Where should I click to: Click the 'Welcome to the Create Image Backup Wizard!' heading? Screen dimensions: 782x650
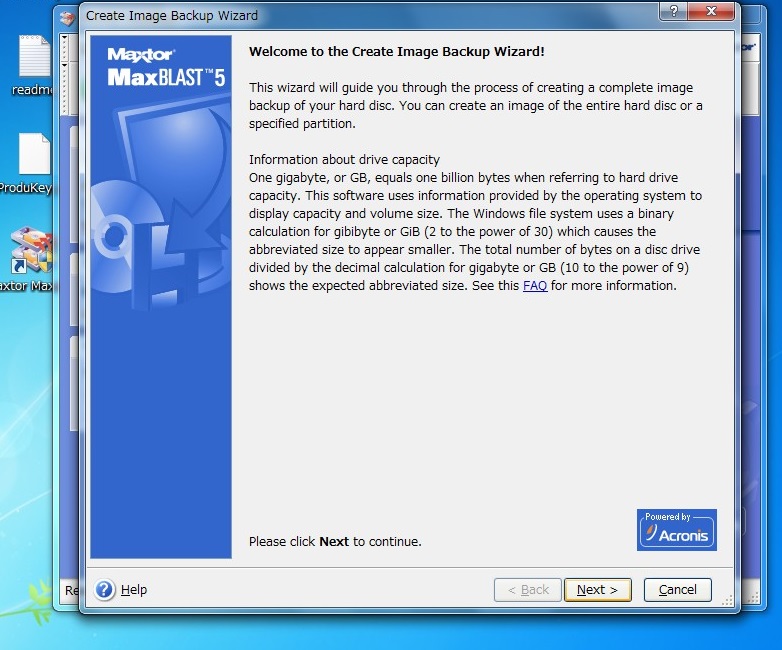pyautogui.click(x=396, y=52)
